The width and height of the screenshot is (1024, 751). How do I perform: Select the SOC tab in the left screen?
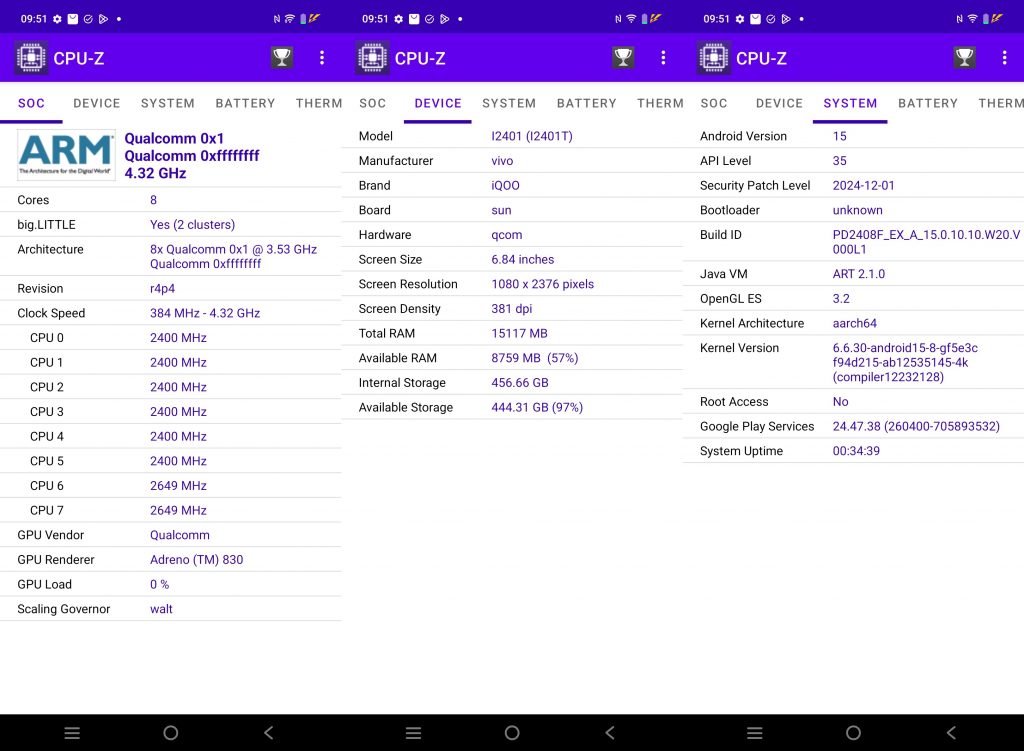31,103
